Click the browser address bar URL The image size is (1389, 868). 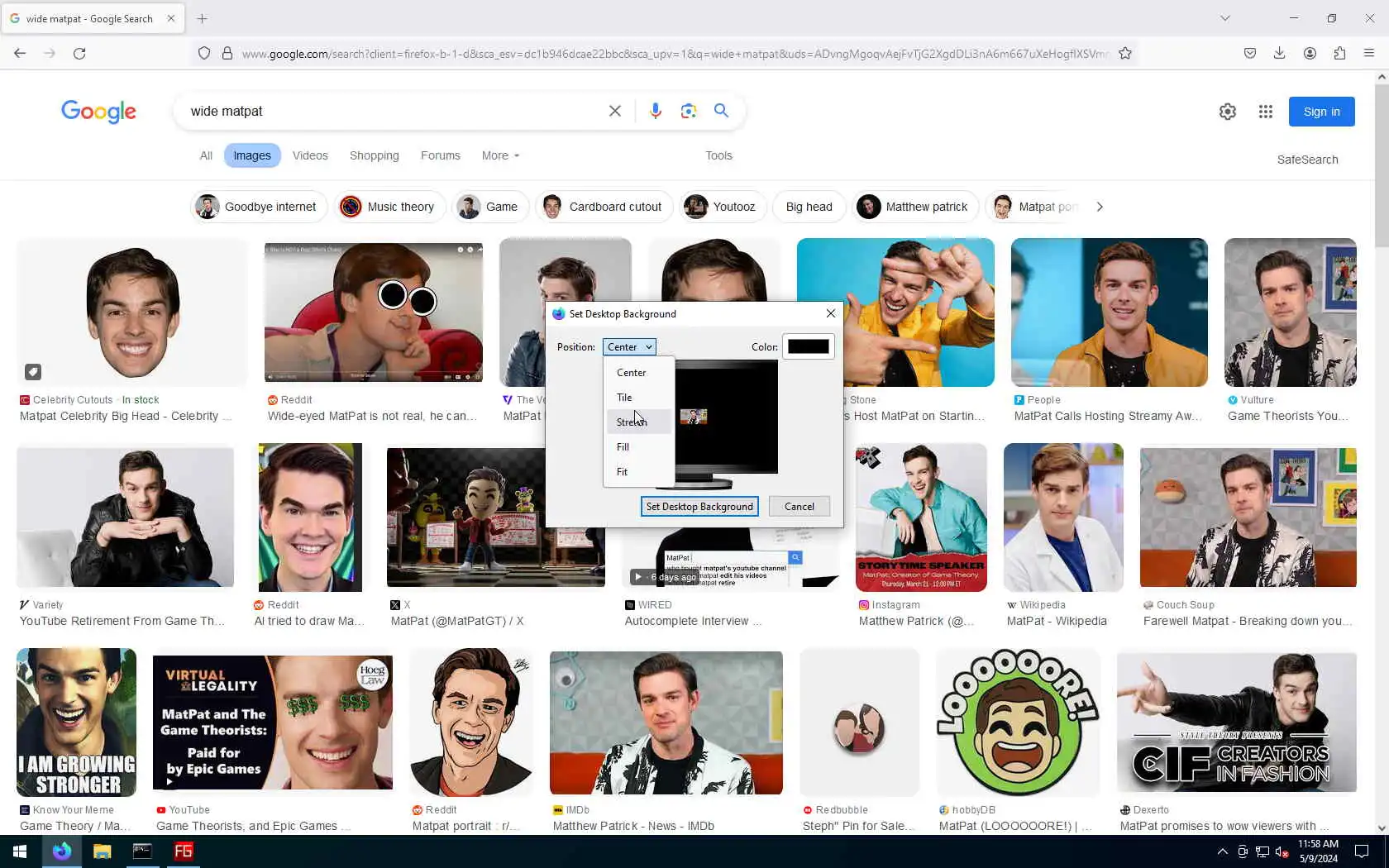674,54
